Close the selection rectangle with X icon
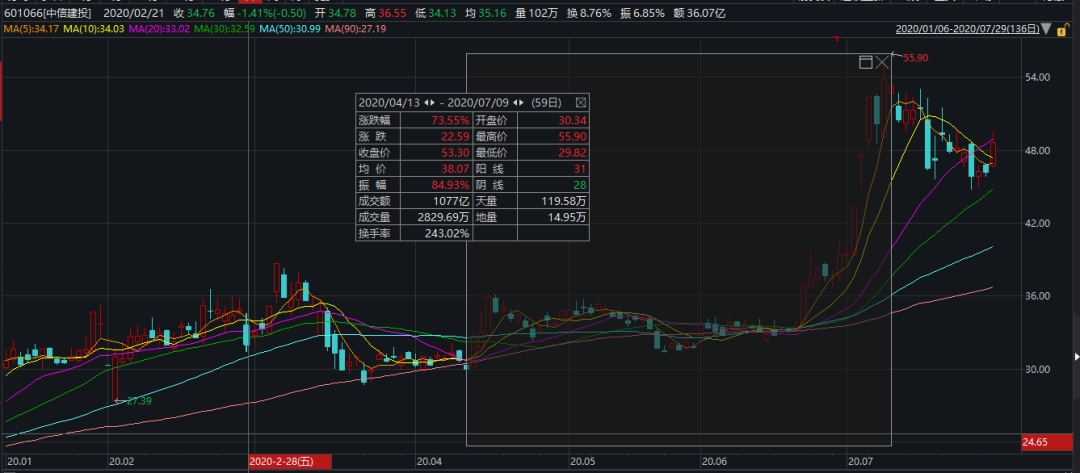 coord(882,63)
